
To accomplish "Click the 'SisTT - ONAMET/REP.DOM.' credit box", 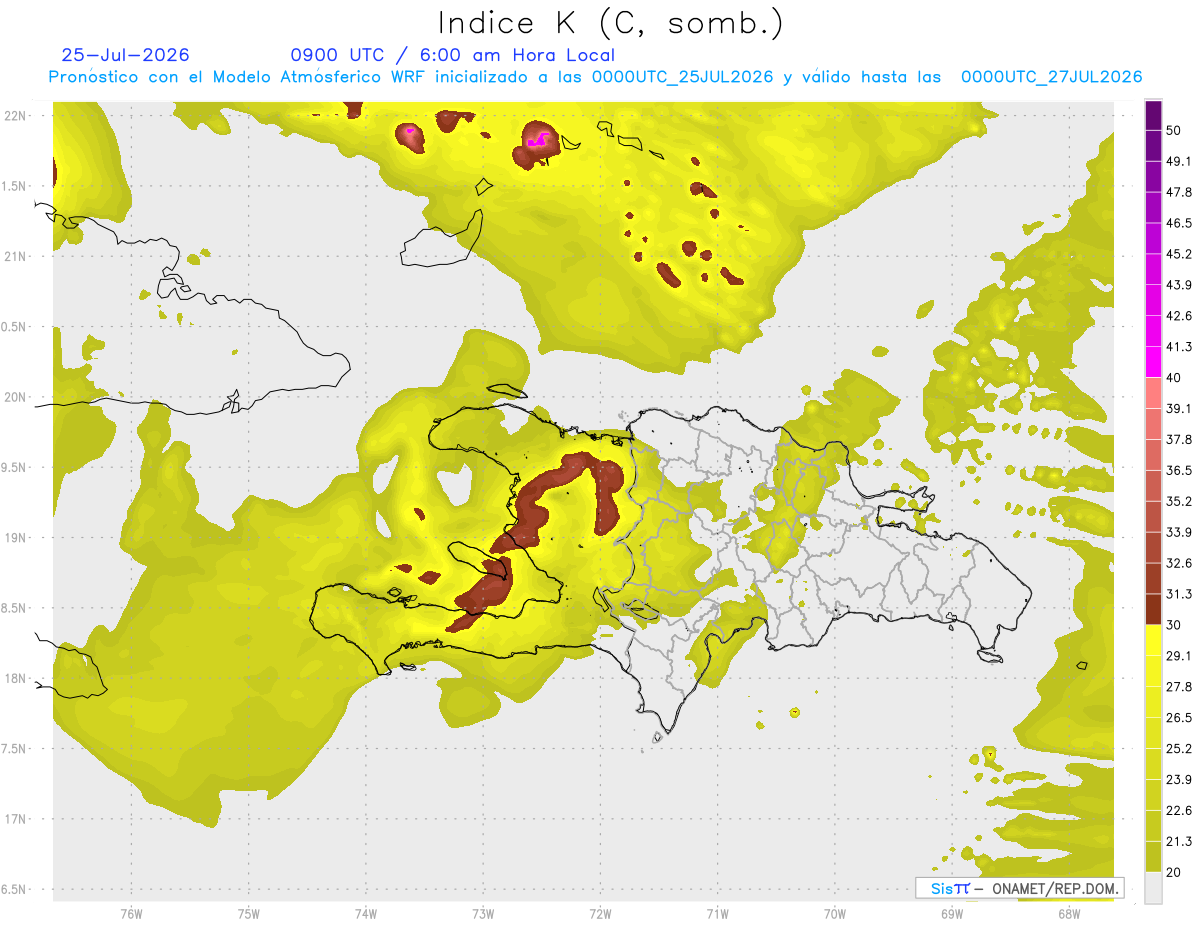I will (1019, 888).
